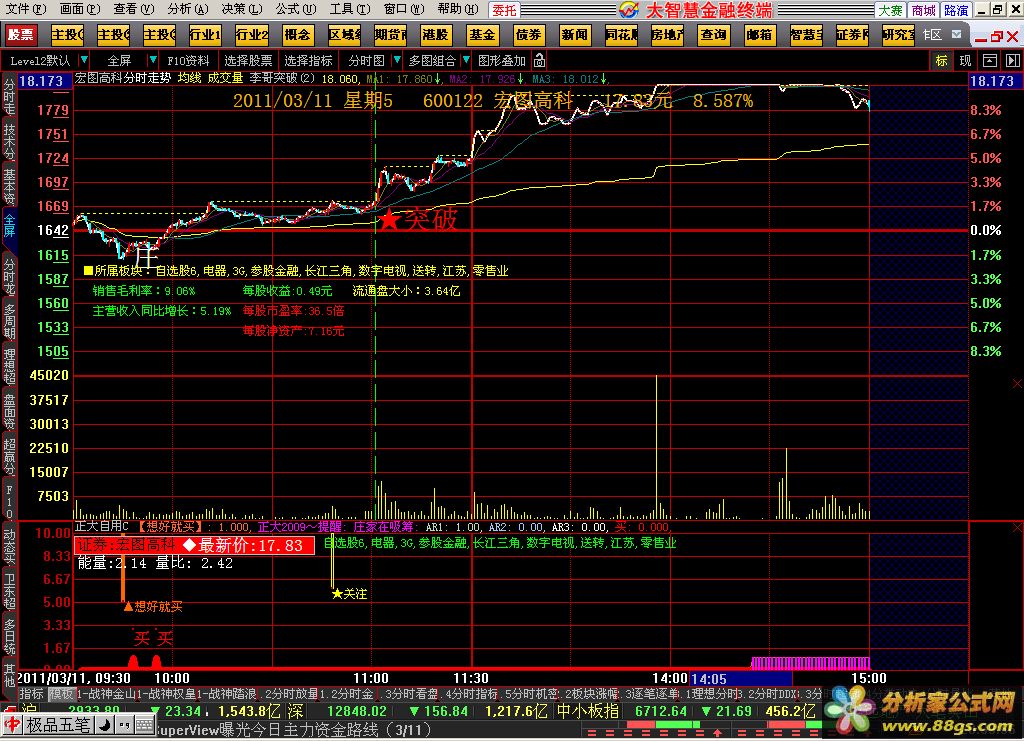Click the 期货 toolbar button
The height and width of the screenshot is (741, 1024).
391,35
